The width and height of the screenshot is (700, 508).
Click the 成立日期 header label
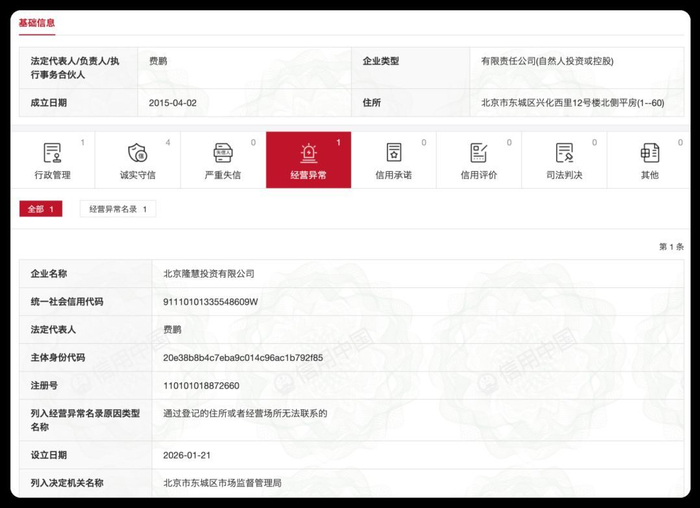click(x=49, y=103)
